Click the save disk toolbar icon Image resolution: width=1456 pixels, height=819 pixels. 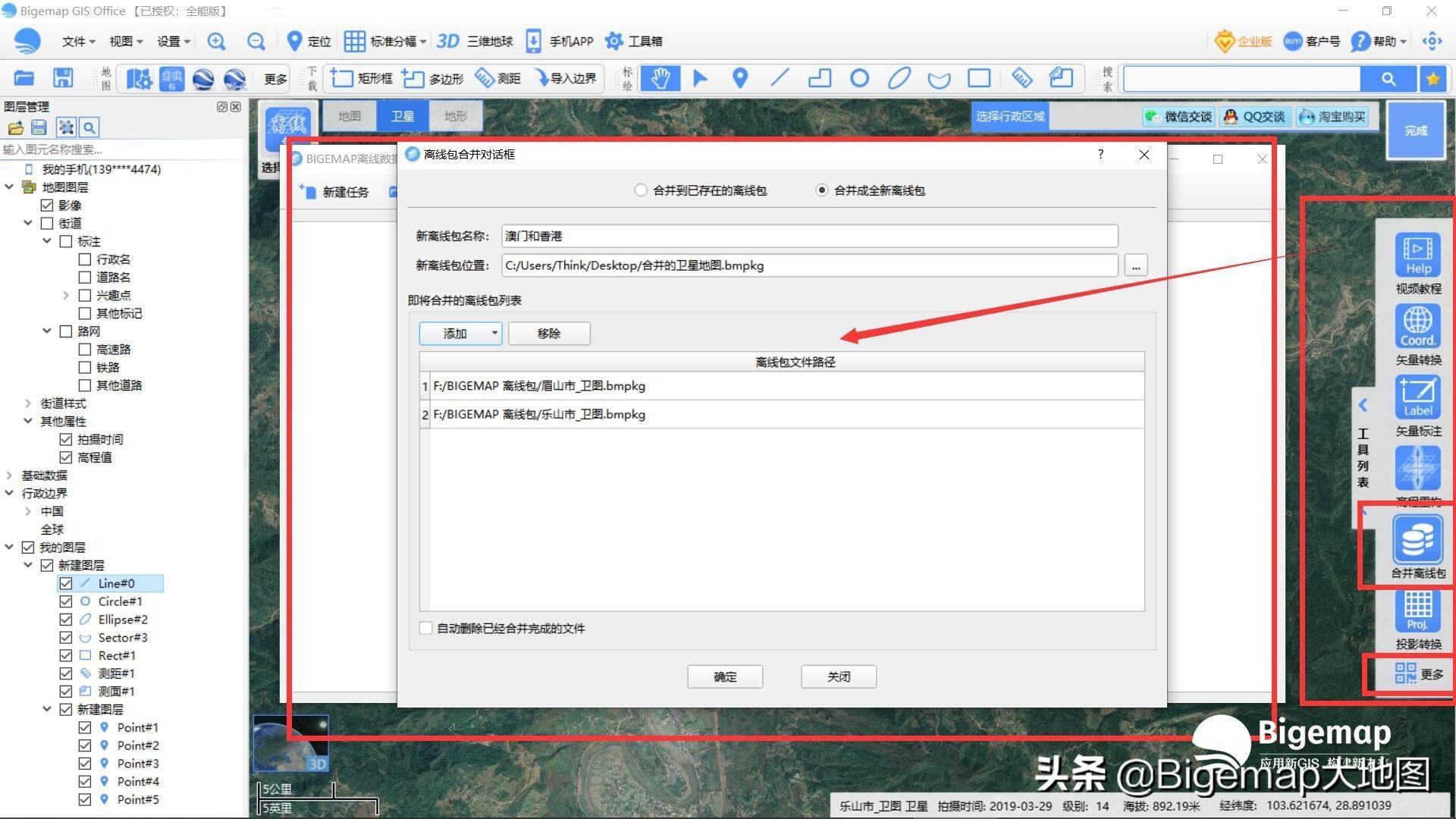(x=63, y=78)
